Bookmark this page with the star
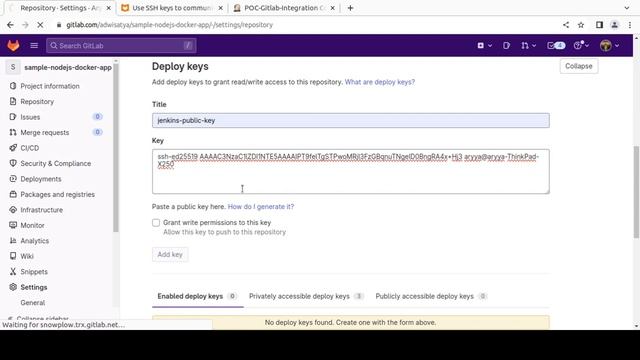Viewport: 640px width, 360px height. pos(581,25)
